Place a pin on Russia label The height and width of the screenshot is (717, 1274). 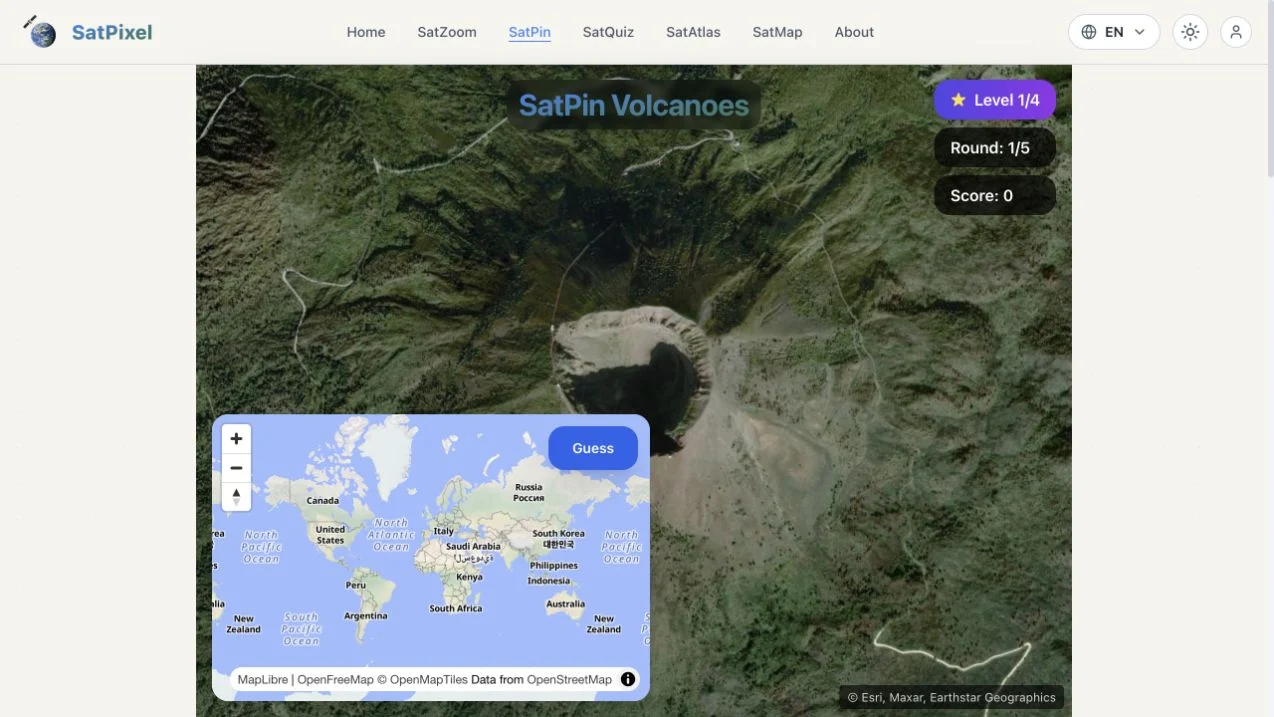[528, 492]
